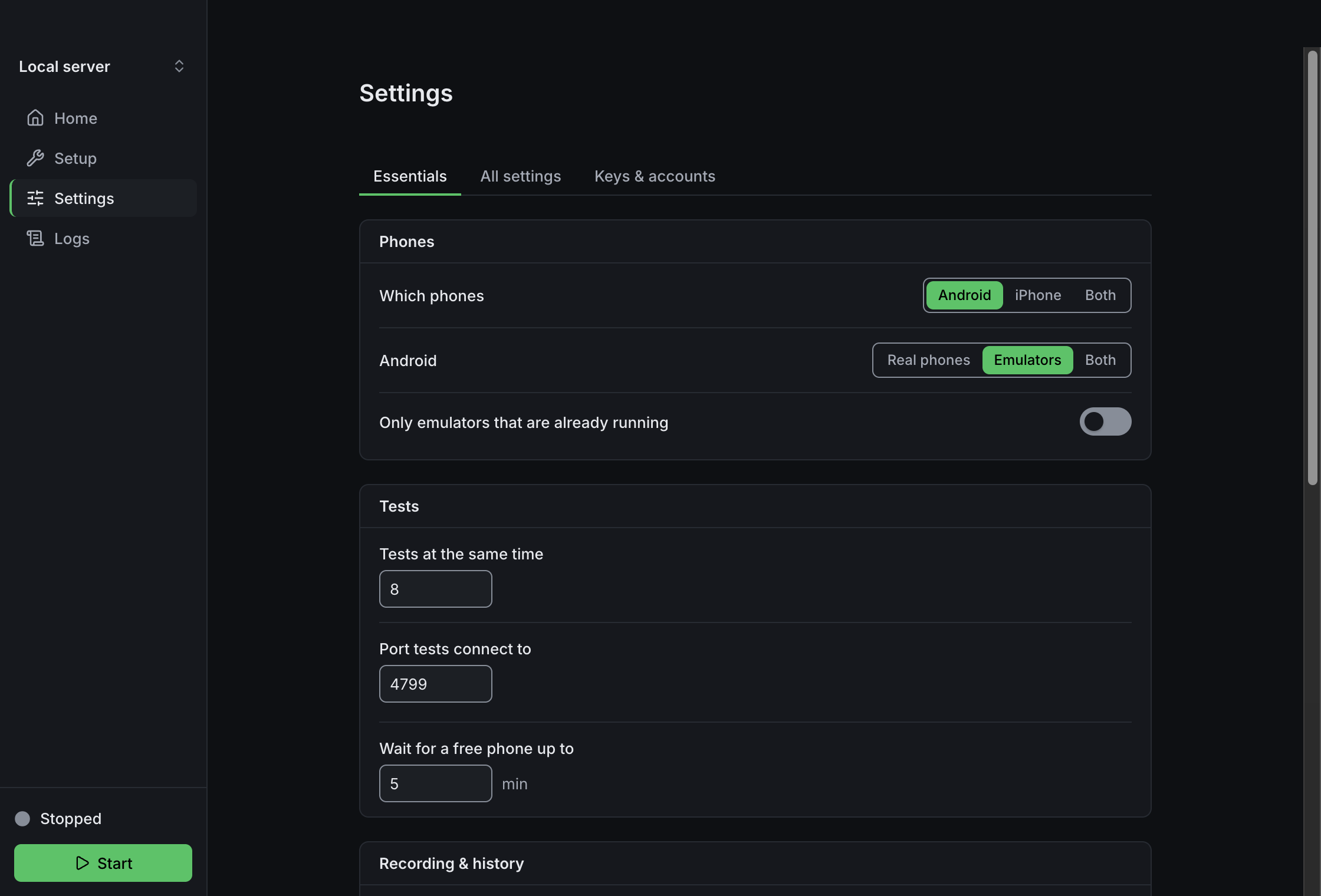Viewport: 1321px width, 896px height.
Task: Click the Wait for a free phone field
Action: point(435,783)
